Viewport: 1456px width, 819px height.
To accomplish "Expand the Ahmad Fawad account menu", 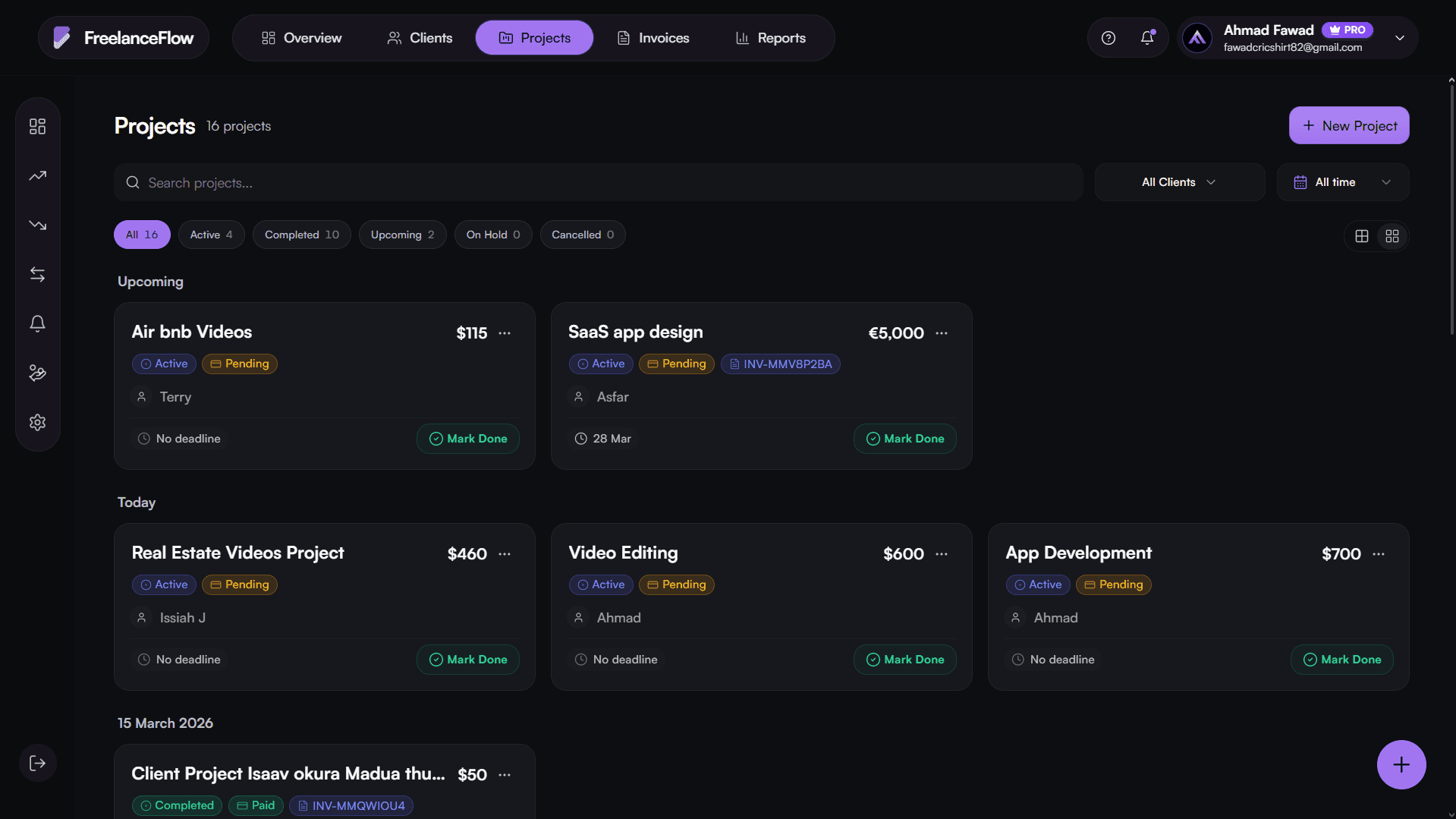I will tap(1399, 38).
